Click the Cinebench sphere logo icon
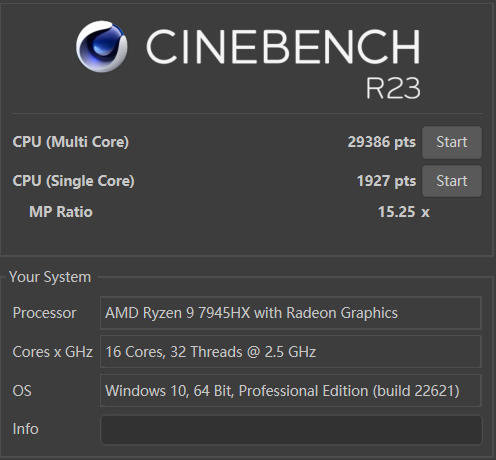This screenshot has height=460, width=496. tap(101, 46)
